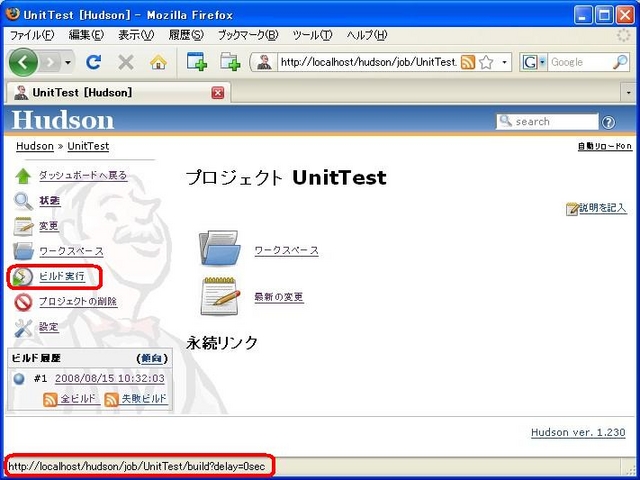Click the tools configure icon

coord(23,328)
